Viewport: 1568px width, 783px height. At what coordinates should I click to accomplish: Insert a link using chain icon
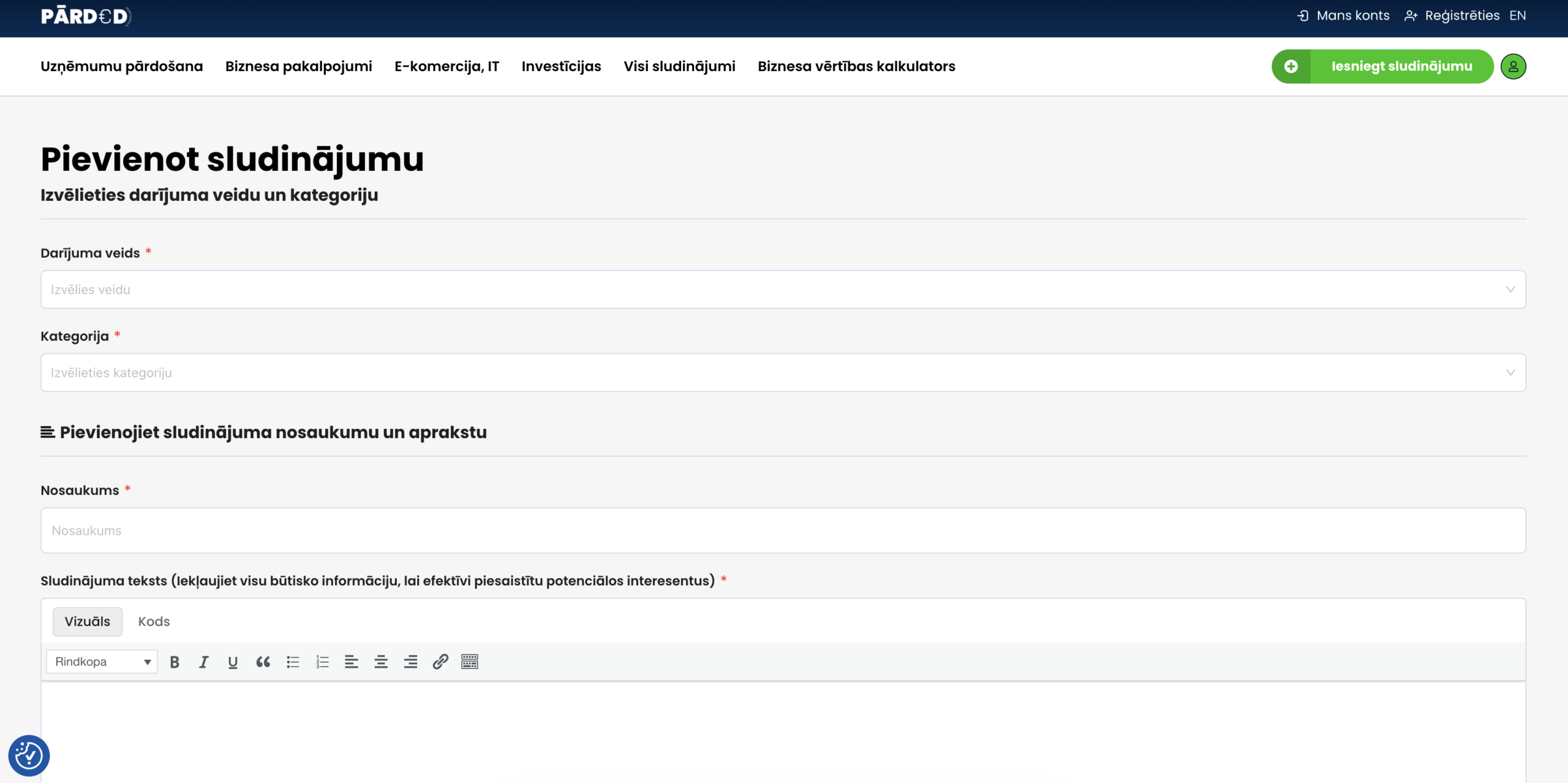point(440,662)
